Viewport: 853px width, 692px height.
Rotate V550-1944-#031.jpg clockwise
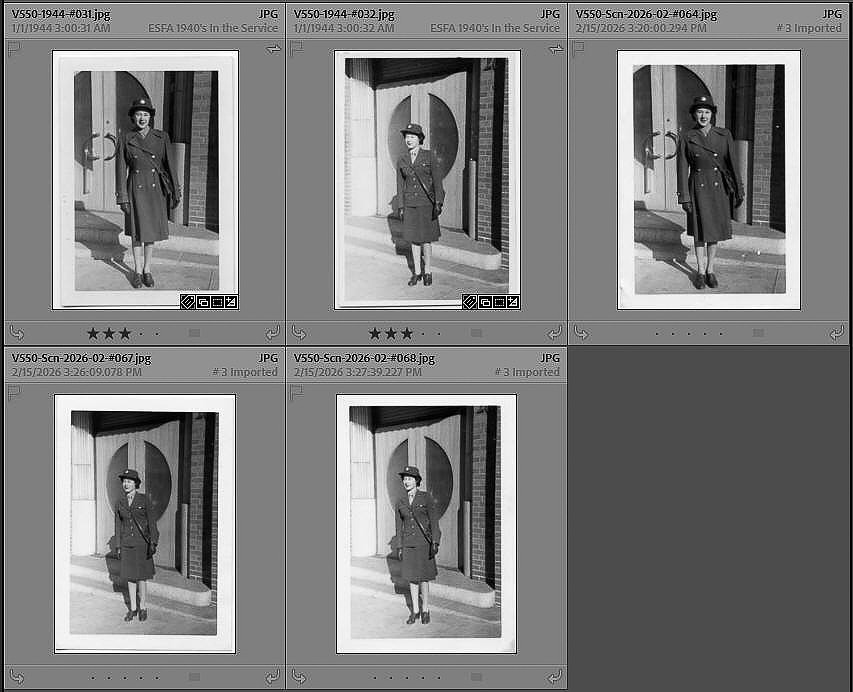point(272,333)
